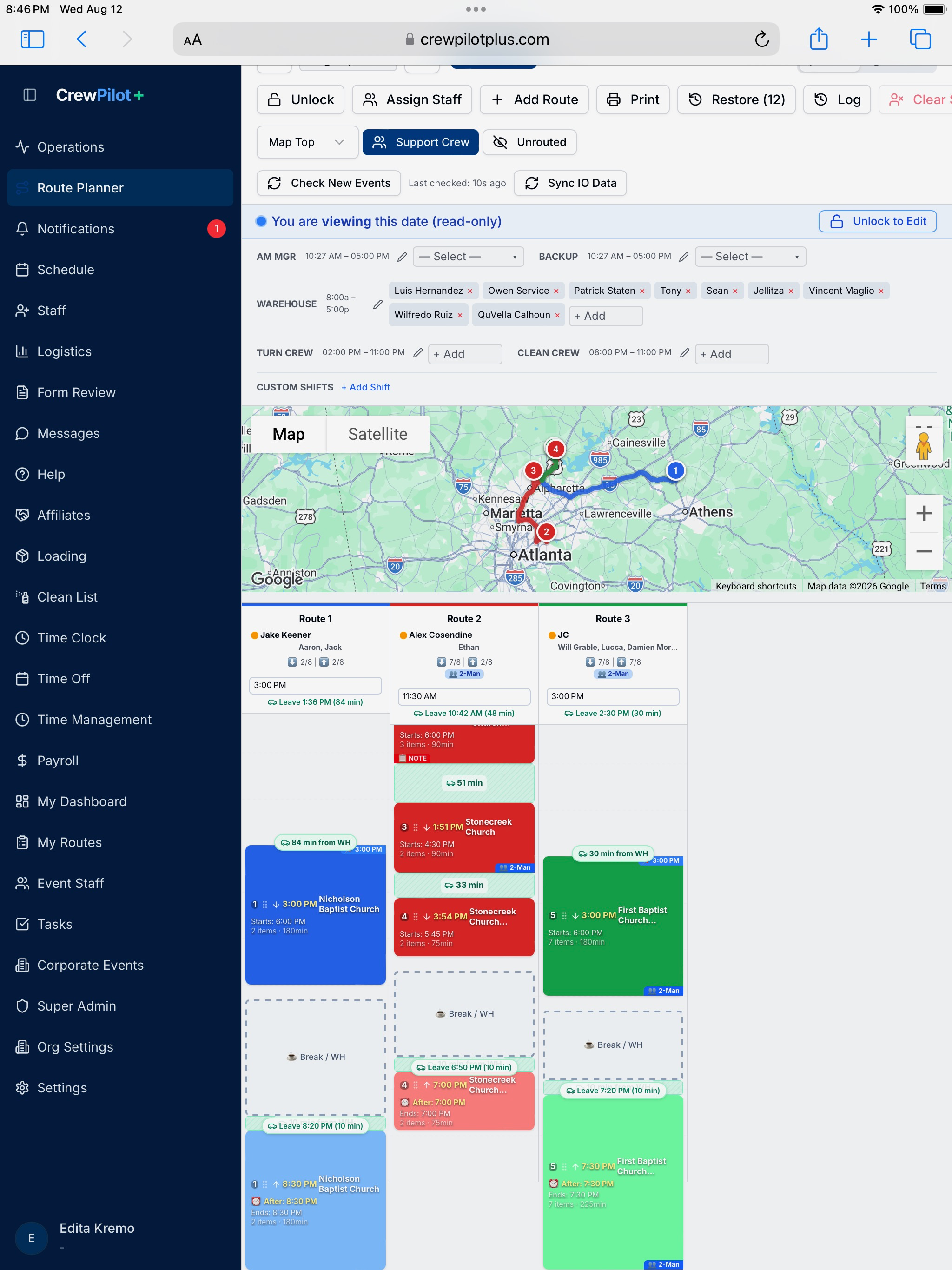Edit TURN CREW shift time pencil
Viewport: 952px width, 1270px height.
(418, 352)
